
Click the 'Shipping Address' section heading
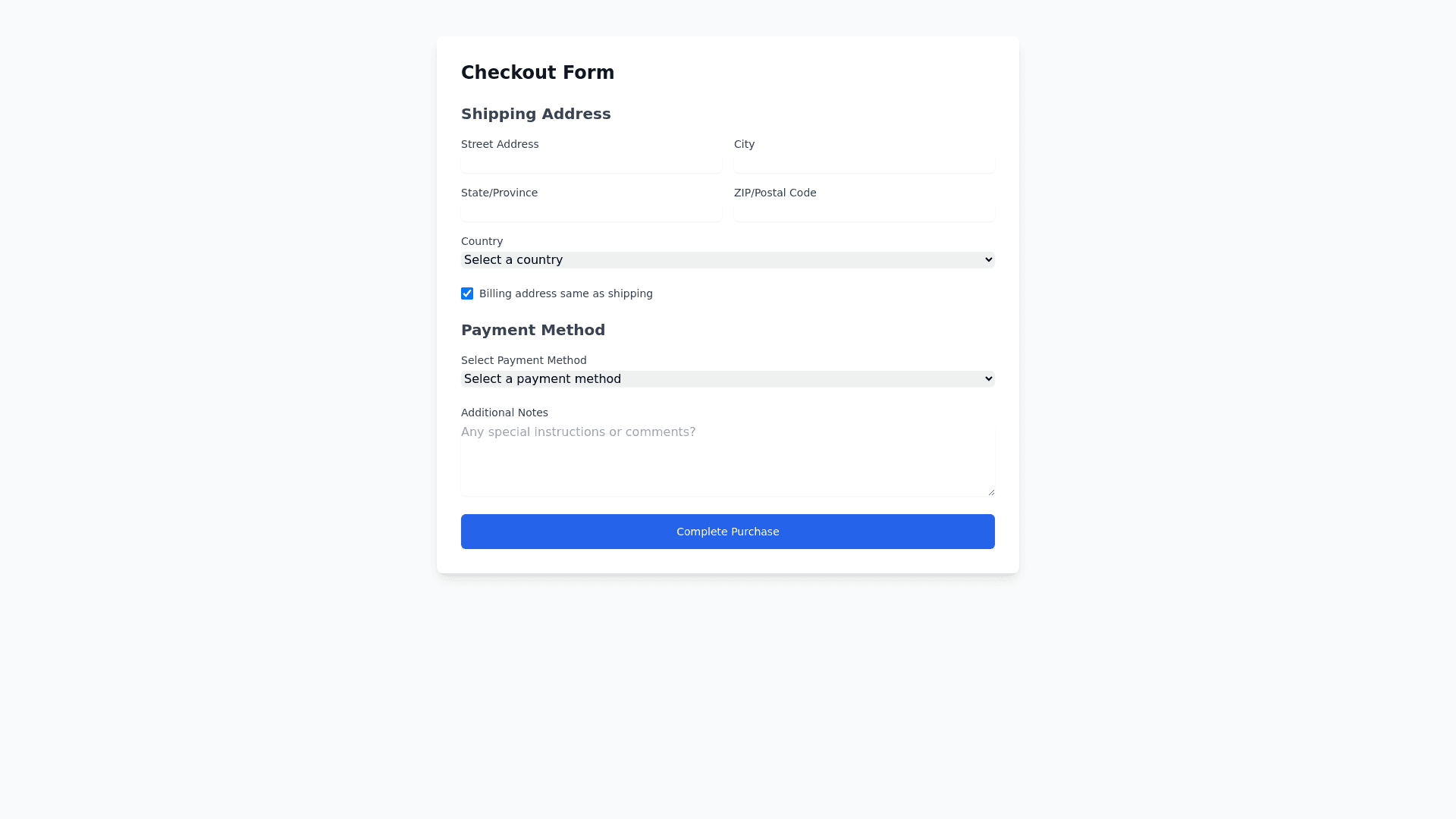[x=535, y=114]
